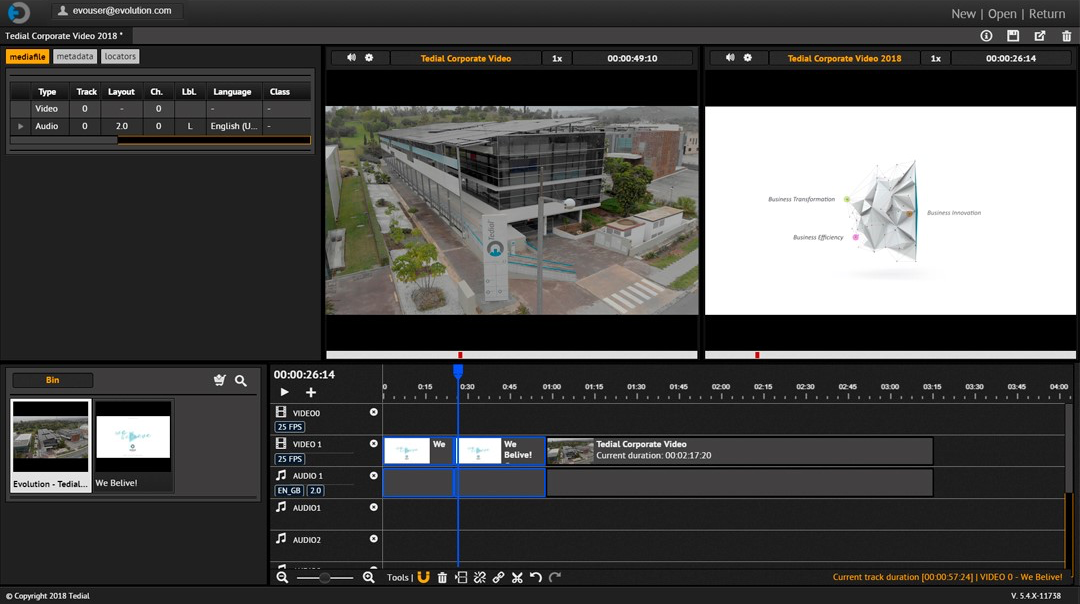
Task: Click the source timecode 00:00:49:10
Action: tap(632, 59)
